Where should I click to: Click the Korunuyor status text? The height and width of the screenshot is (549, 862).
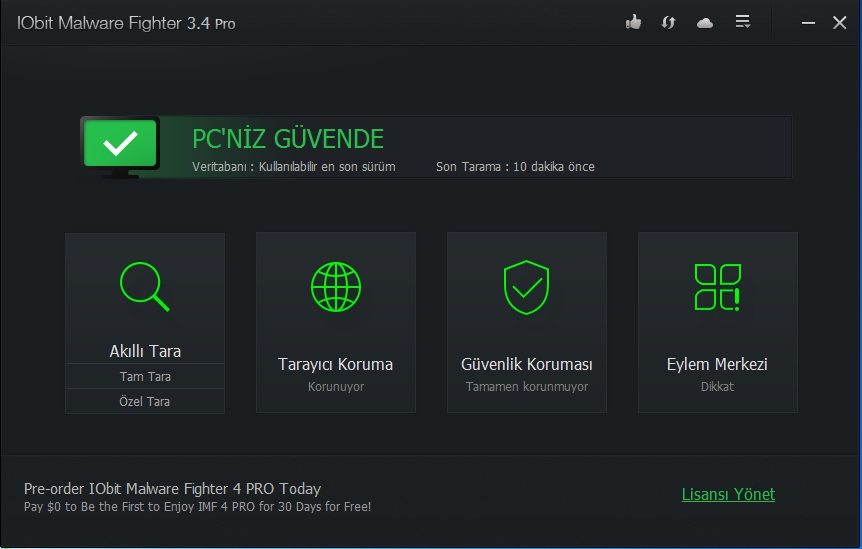click(x=336, y=387)
